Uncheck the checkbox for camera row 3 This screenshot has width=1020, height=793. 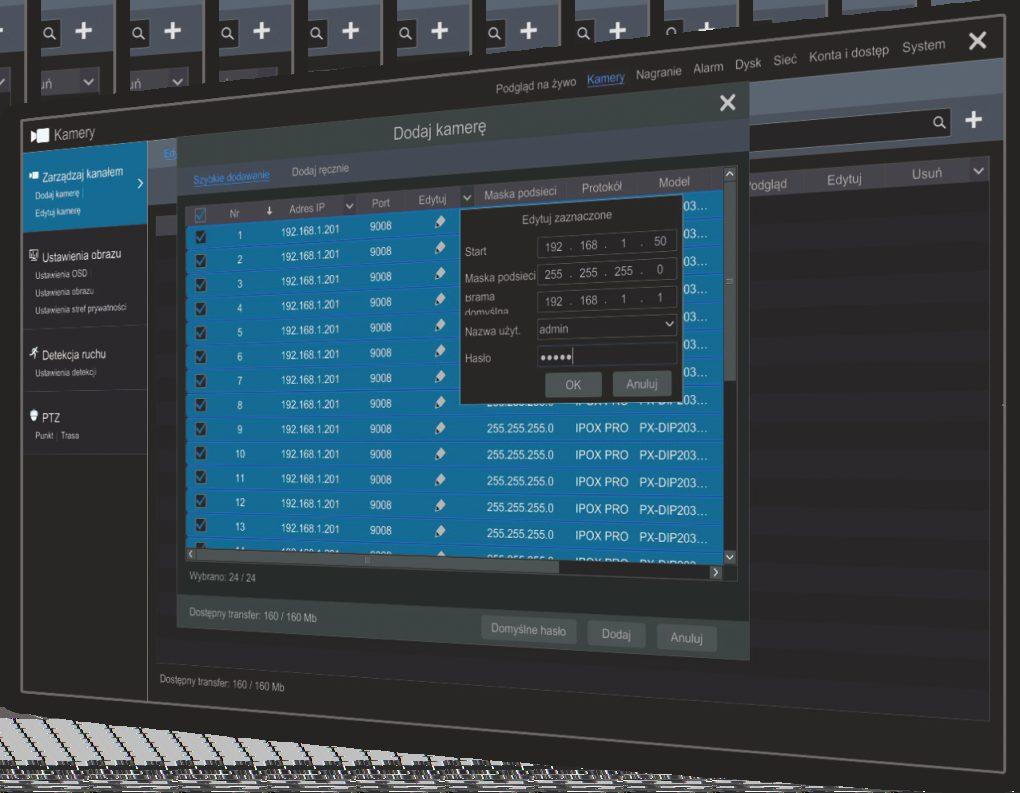200,285
